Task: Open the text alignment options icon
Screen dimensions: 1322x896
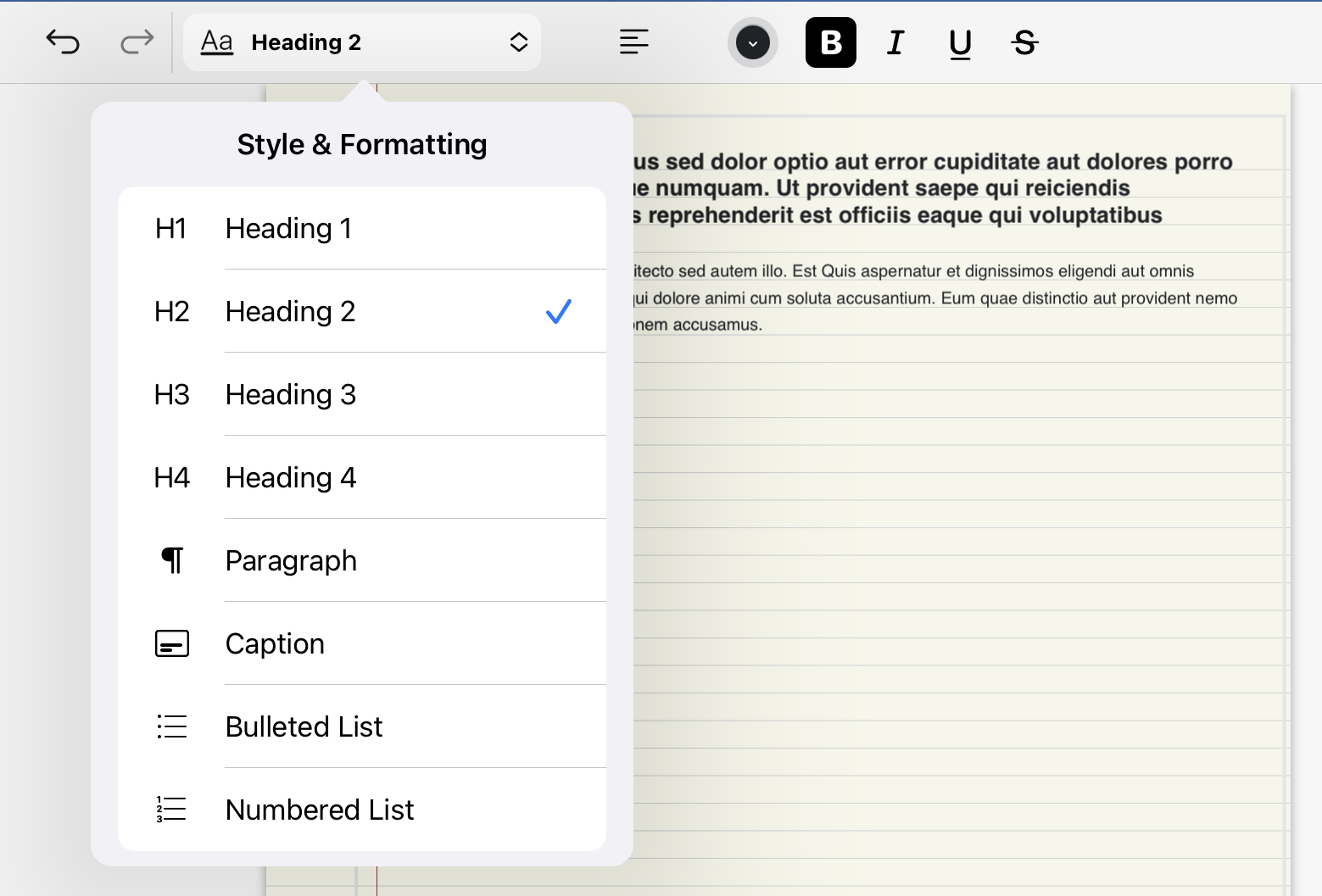Action: pyautogui.click(x=633, y=42)
